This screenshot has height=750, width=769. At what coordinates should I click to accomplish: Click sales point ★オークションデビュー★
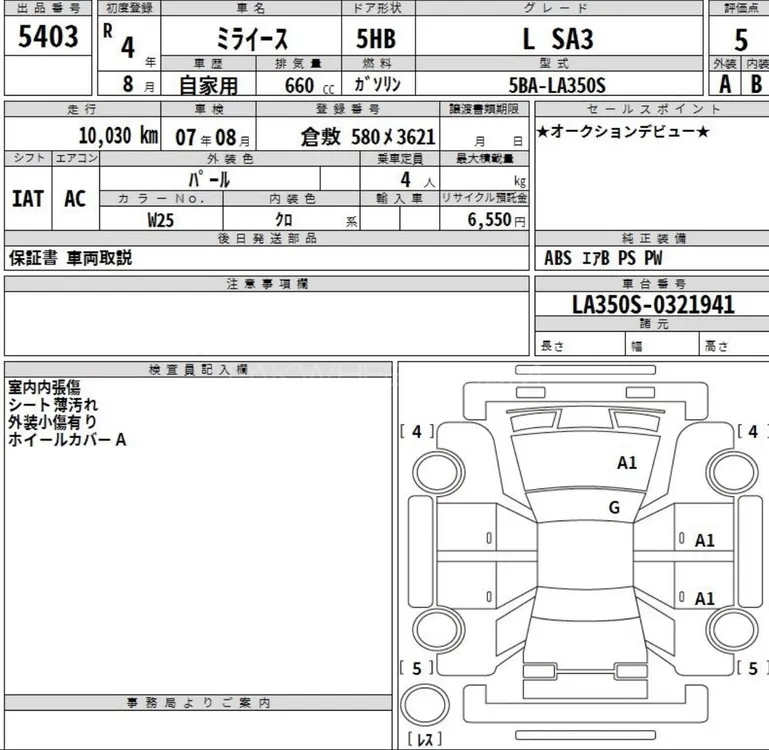[622, 131]
